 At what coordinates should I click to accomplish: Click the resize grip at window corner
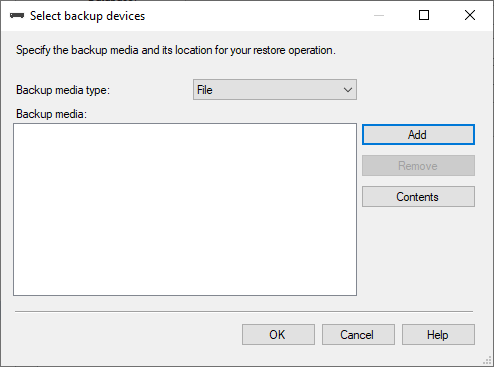(487, 361)
